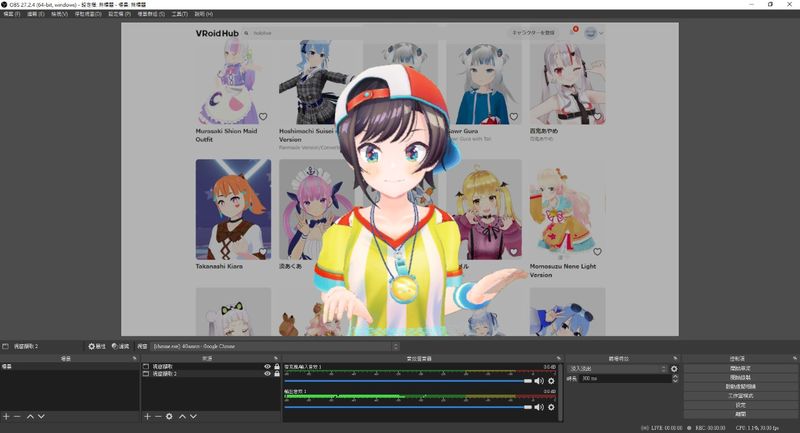Image resolution: width=800 pixels, height=433 pixels.
Task: Click heart icon on Murasaki Shion Maid card
Action: [x=263, y=116]
